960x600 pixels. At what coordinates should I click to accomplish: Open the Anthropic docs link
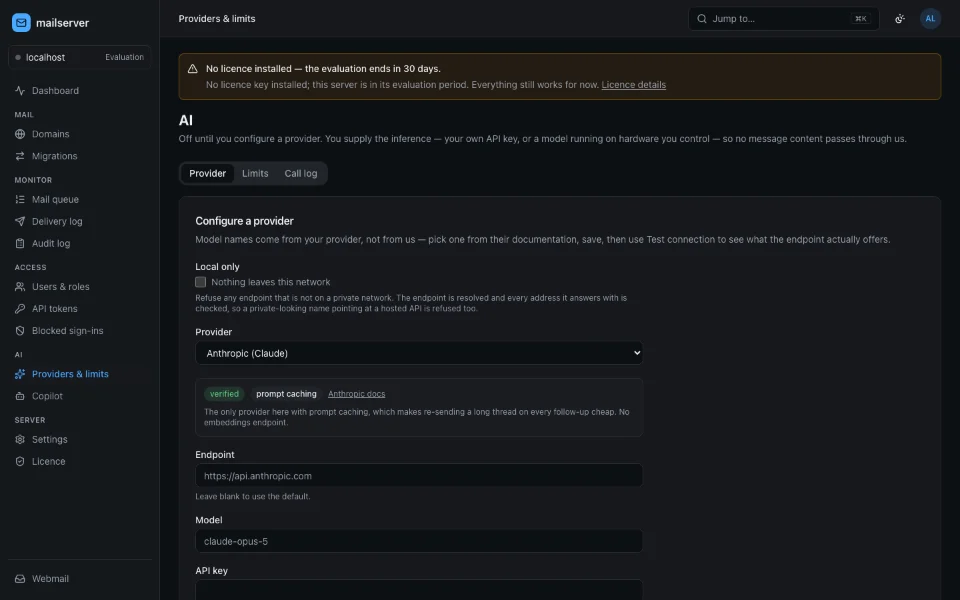(x=356, y=394)
